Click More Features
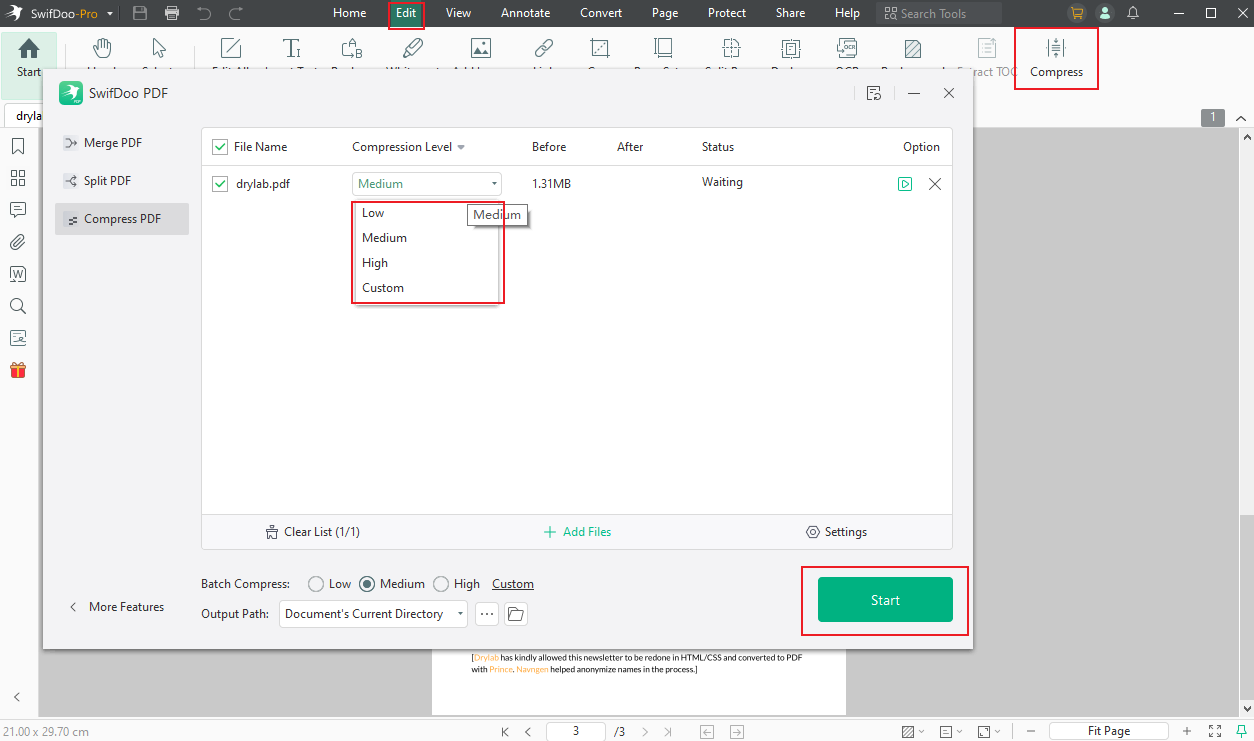Viewport: 1254px width, 741px height. (x=116, y=607)
